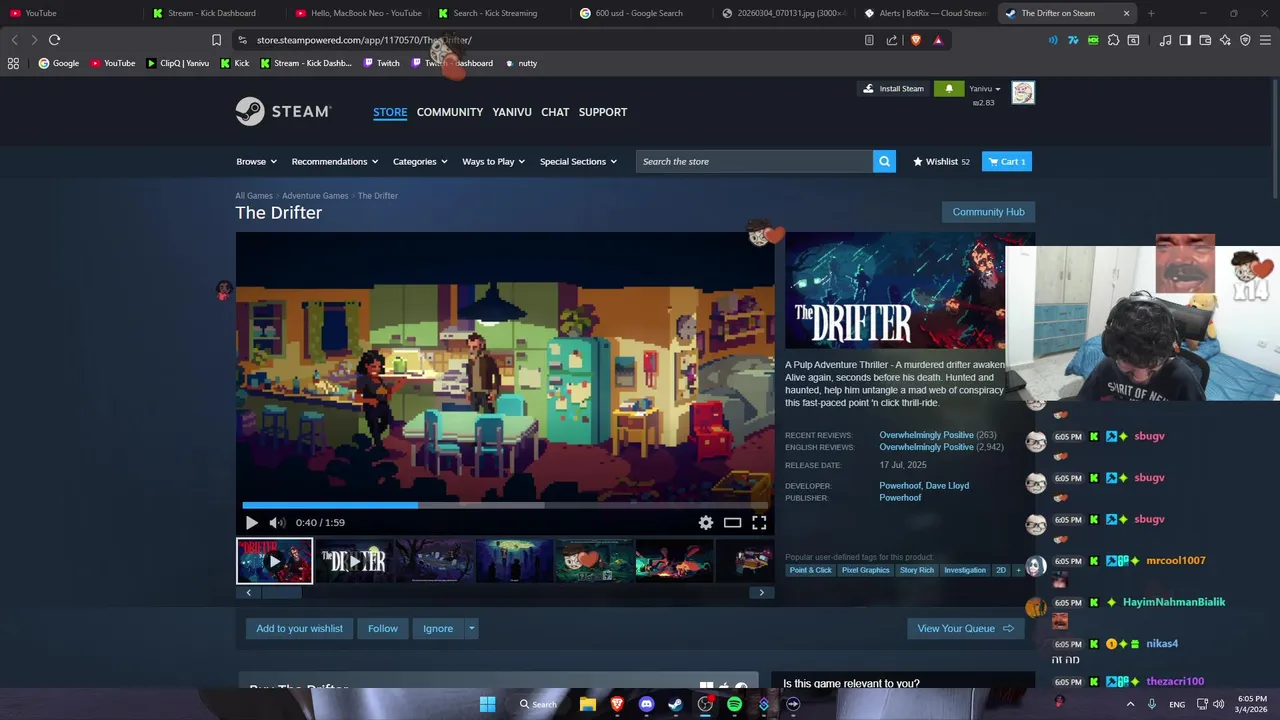
Task: Open Brave Rewards triangle icon
Action: click(938, 40)
